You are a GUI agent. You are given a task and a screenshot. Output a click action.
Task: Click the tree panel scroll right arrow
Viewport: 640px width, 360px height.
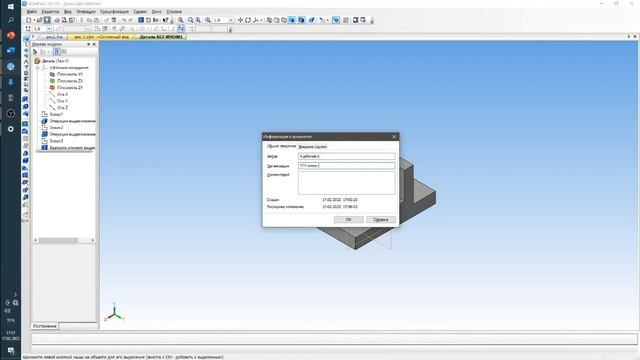coord(93,240)
